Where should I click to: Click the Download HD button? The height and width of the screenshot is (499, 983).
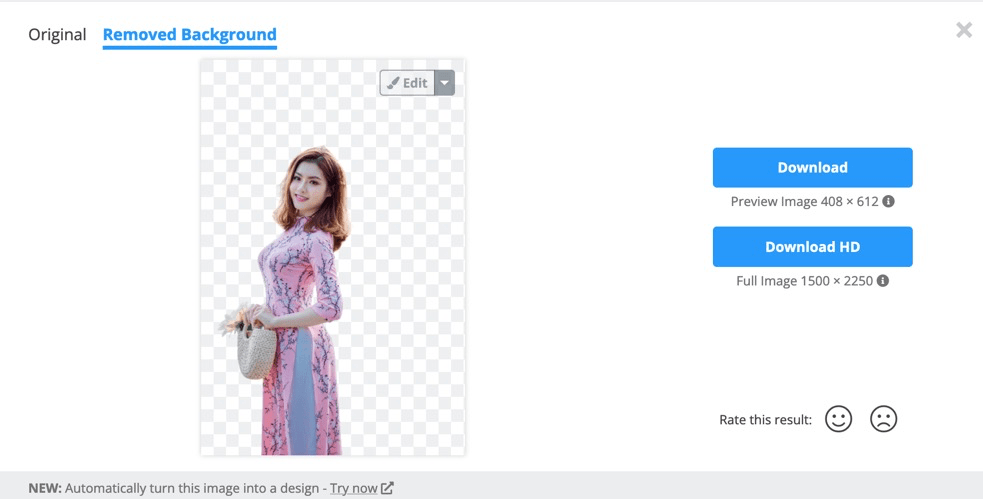812,246
